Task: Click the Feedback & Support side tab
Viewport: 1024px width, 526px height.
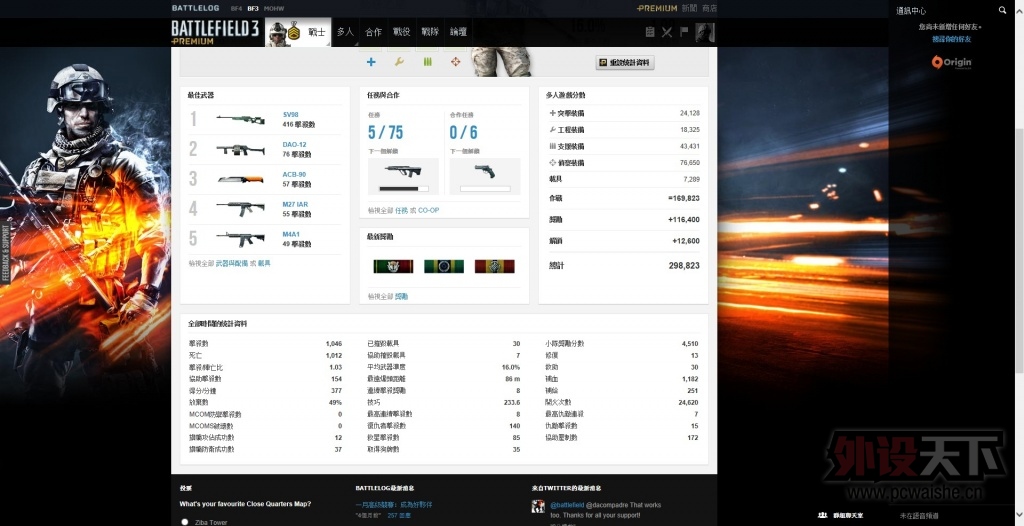Action: [5, 253]
